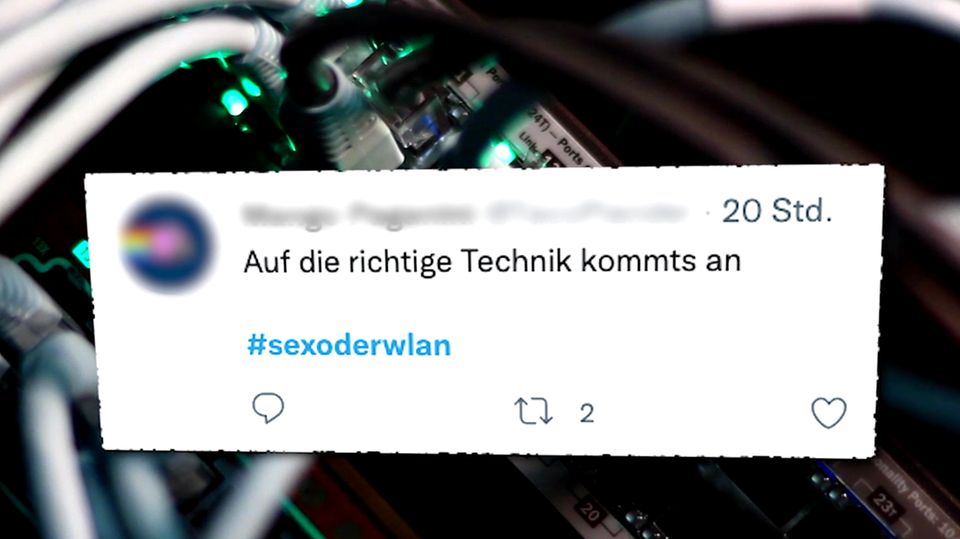Viewport: 960px width, 539px height.
Task: Click the reply speech bubble icon
Action: (268, 408)
